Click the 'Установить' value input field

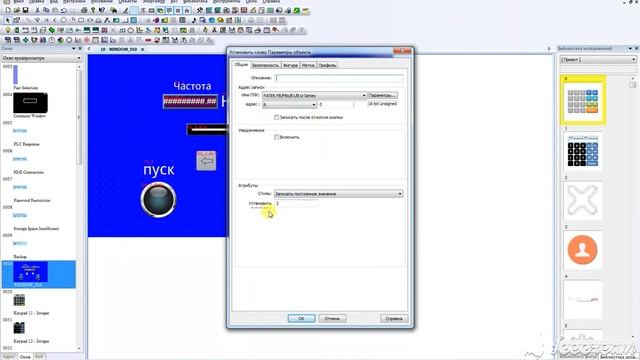point(296,203)
